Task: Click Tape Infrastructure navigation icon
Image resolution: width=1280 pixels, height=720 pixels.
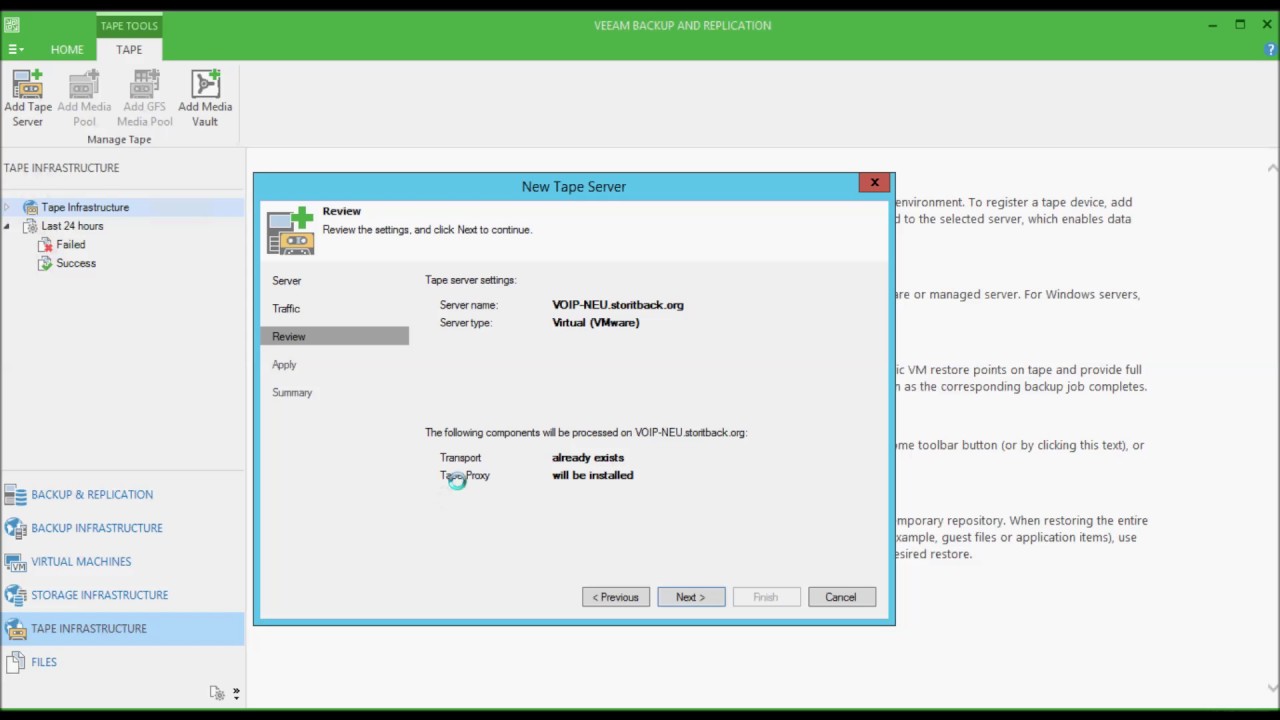Action: tap(15, 628)
